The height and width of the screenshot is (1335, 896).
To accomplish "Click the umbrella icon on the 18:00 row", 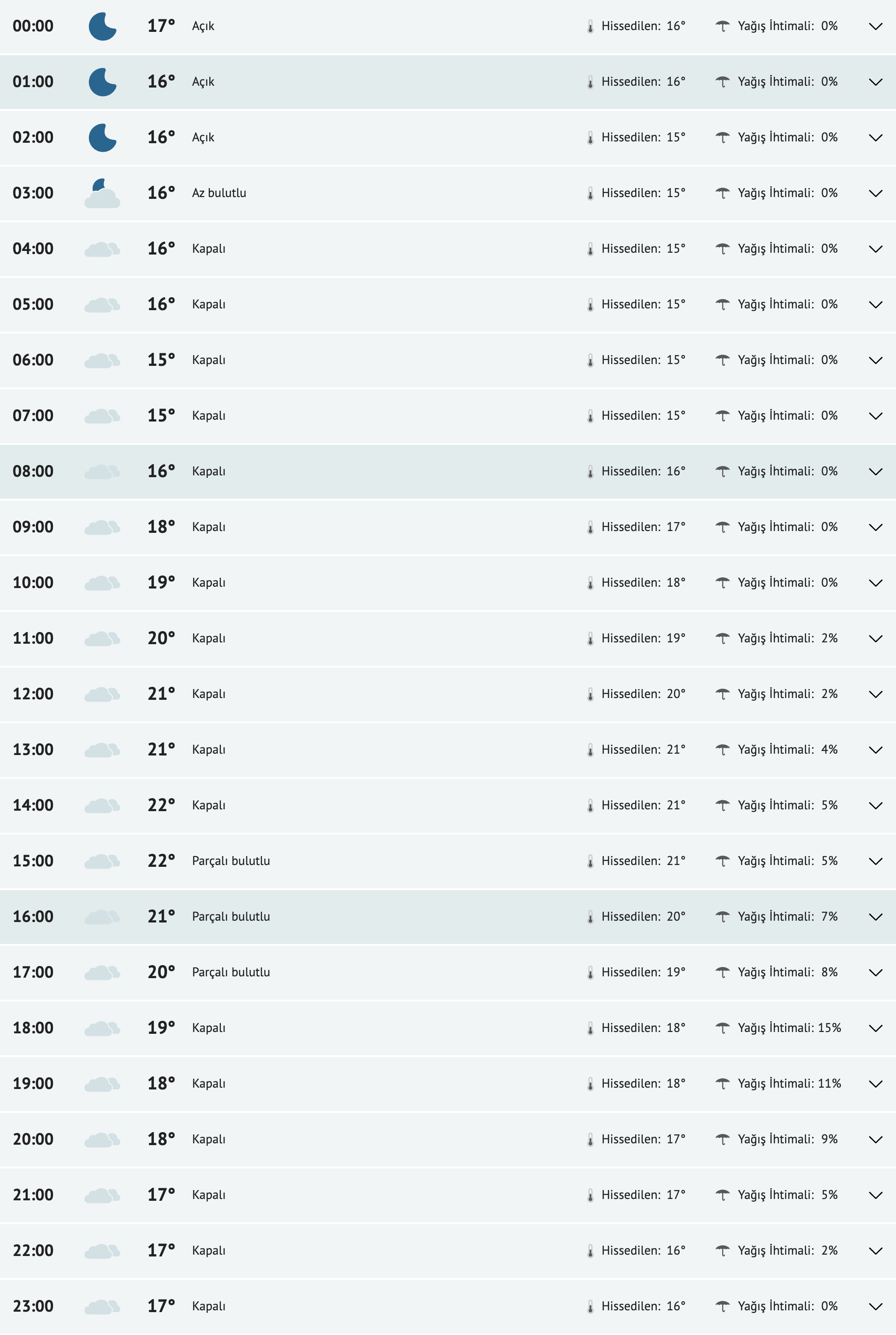I will click(x=723, y=1027).
